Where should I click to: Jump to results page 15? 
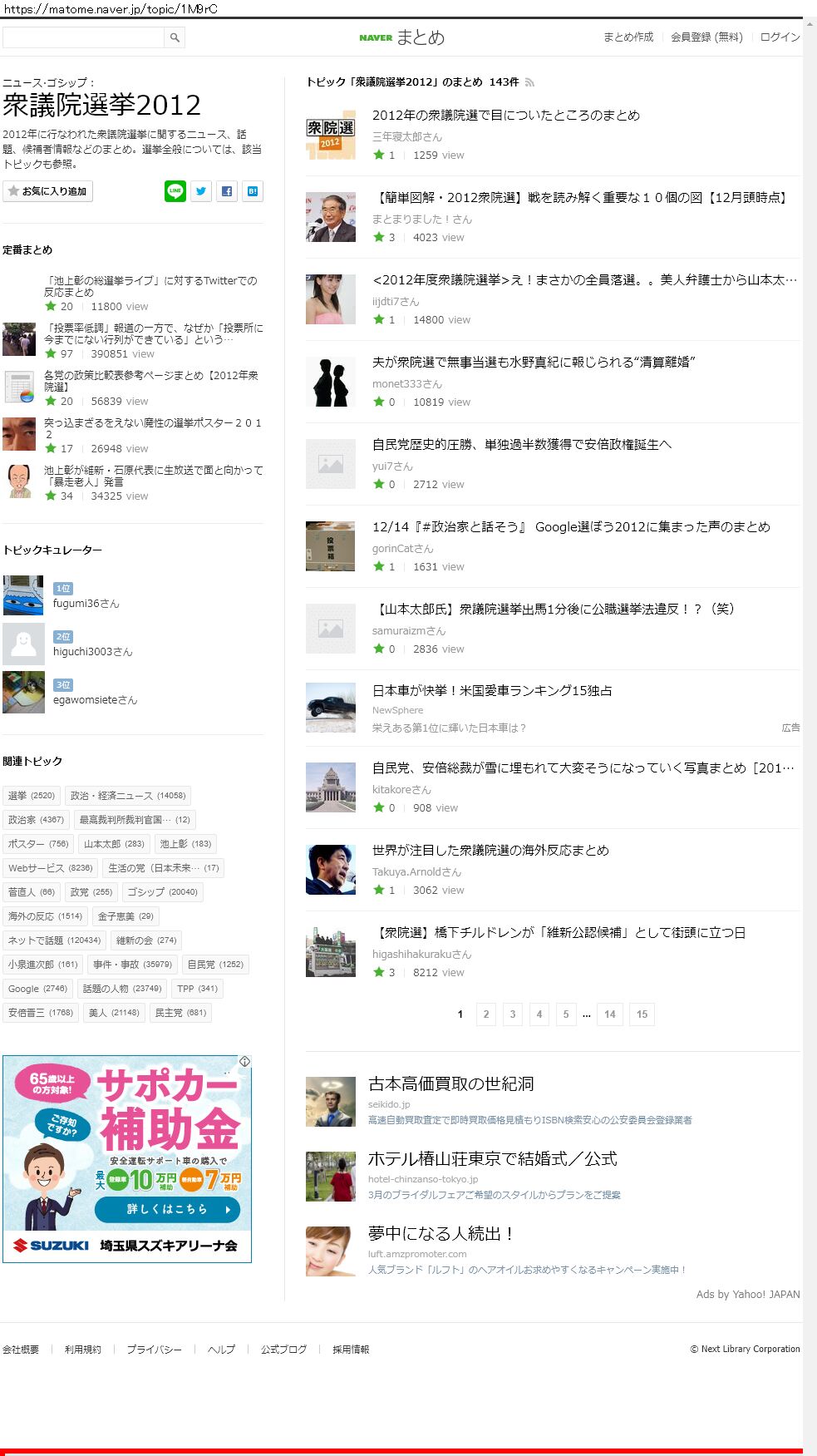click(x=642, y=1014)
